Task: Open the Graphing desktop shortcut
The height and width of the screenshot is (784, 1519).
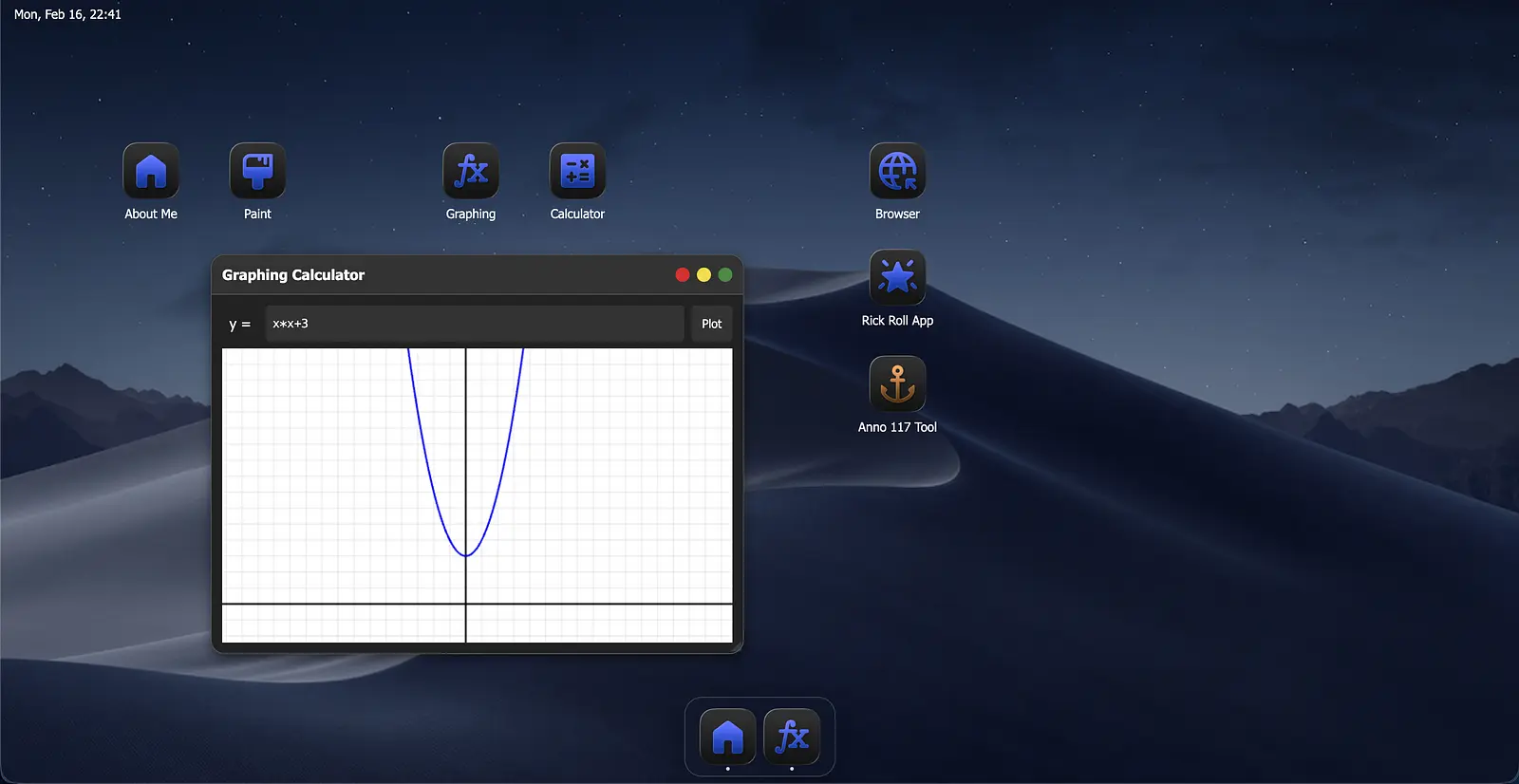Action: 471,172
